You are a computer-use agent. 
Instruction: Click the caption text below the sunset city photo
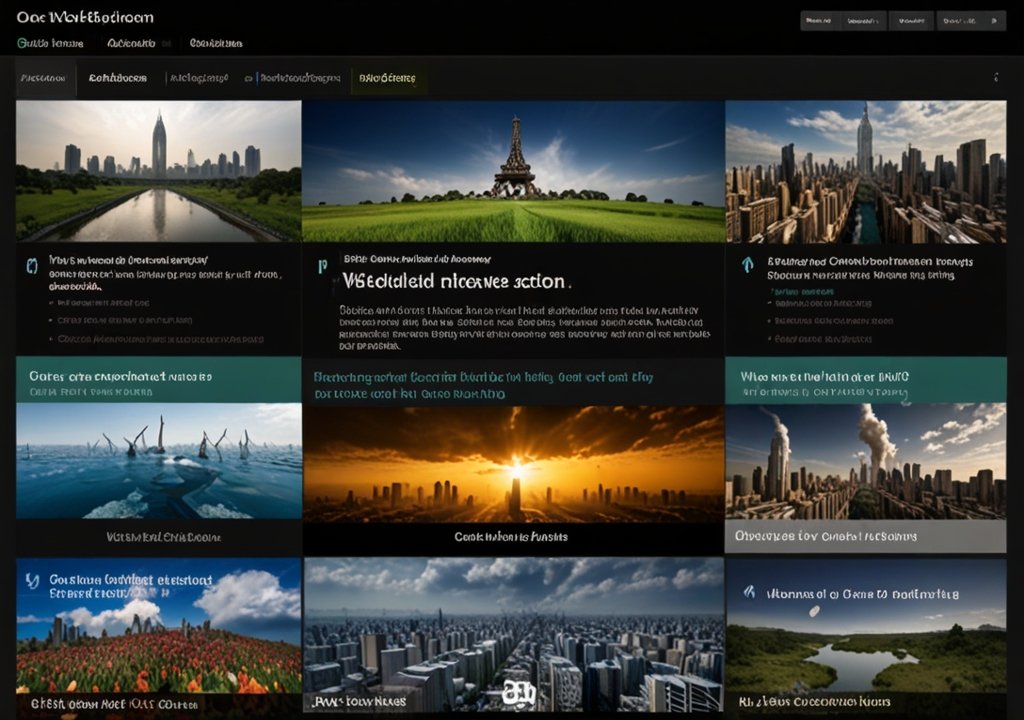[511, 537]
